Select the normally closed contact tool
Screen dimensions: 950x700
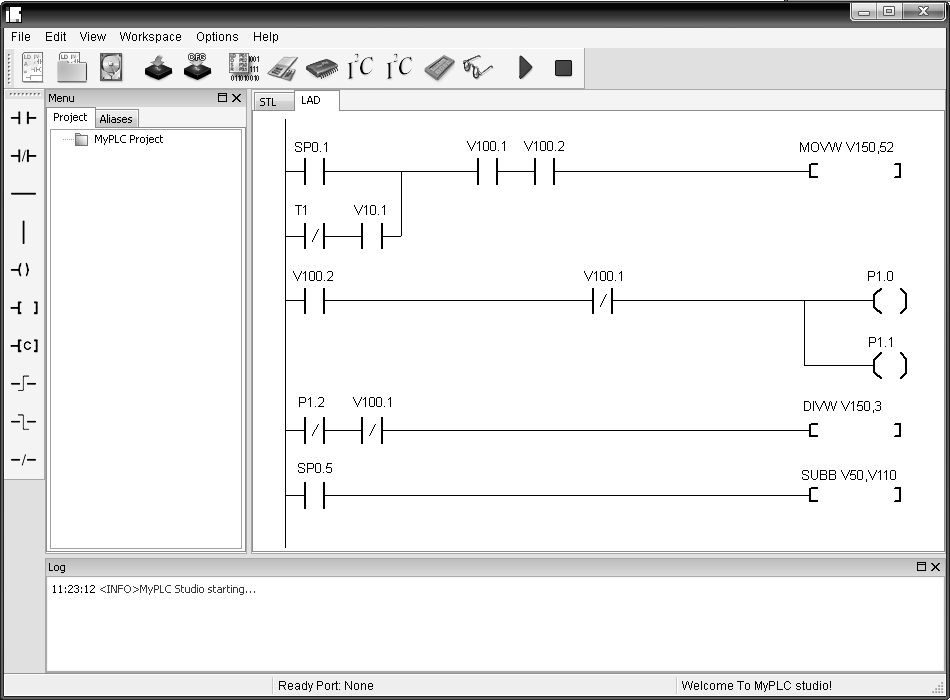pos(24,156)
